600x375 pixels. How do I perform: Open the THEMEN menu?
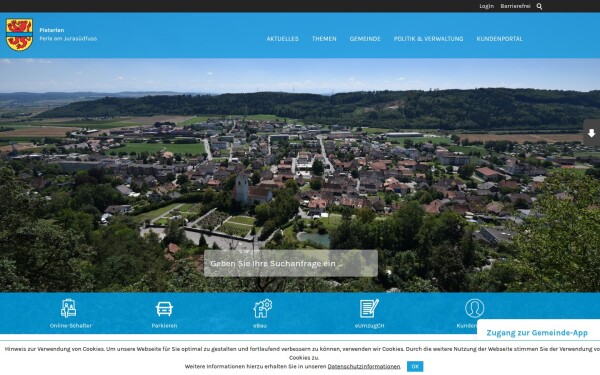point(324,39)
